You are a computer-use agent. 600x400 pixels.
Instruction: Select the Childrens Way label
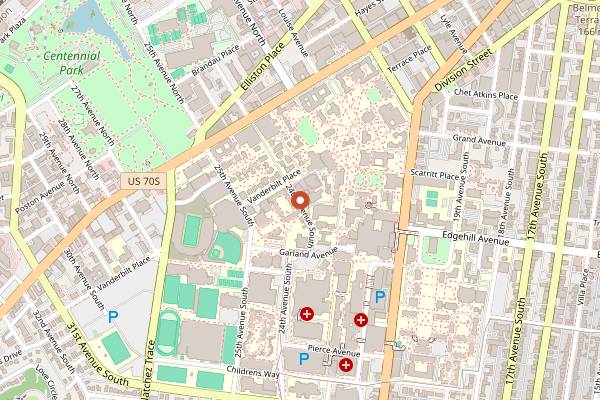253,371
